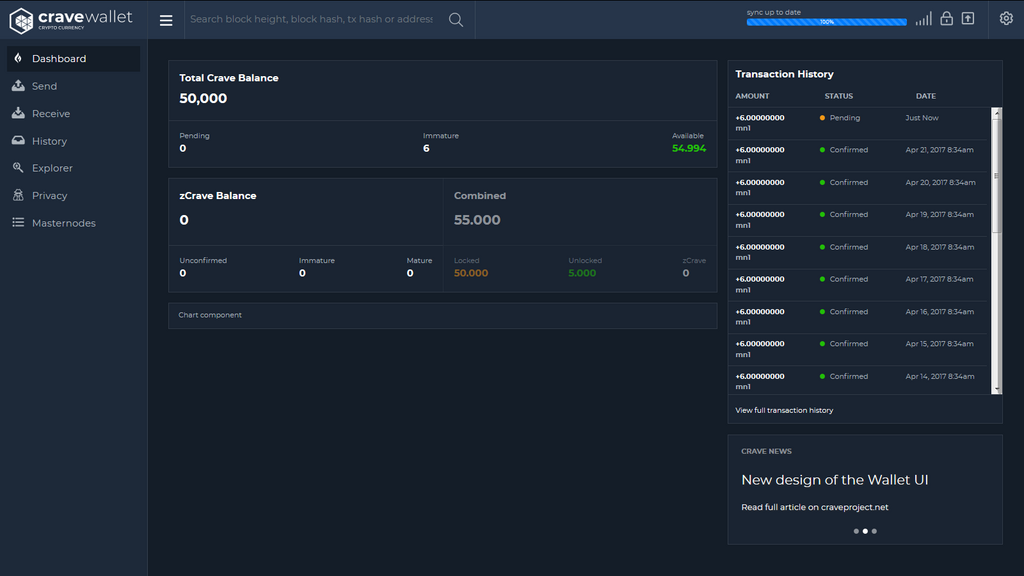
Task: Click the Available 54.994 value
Action: tap(689, 148)
